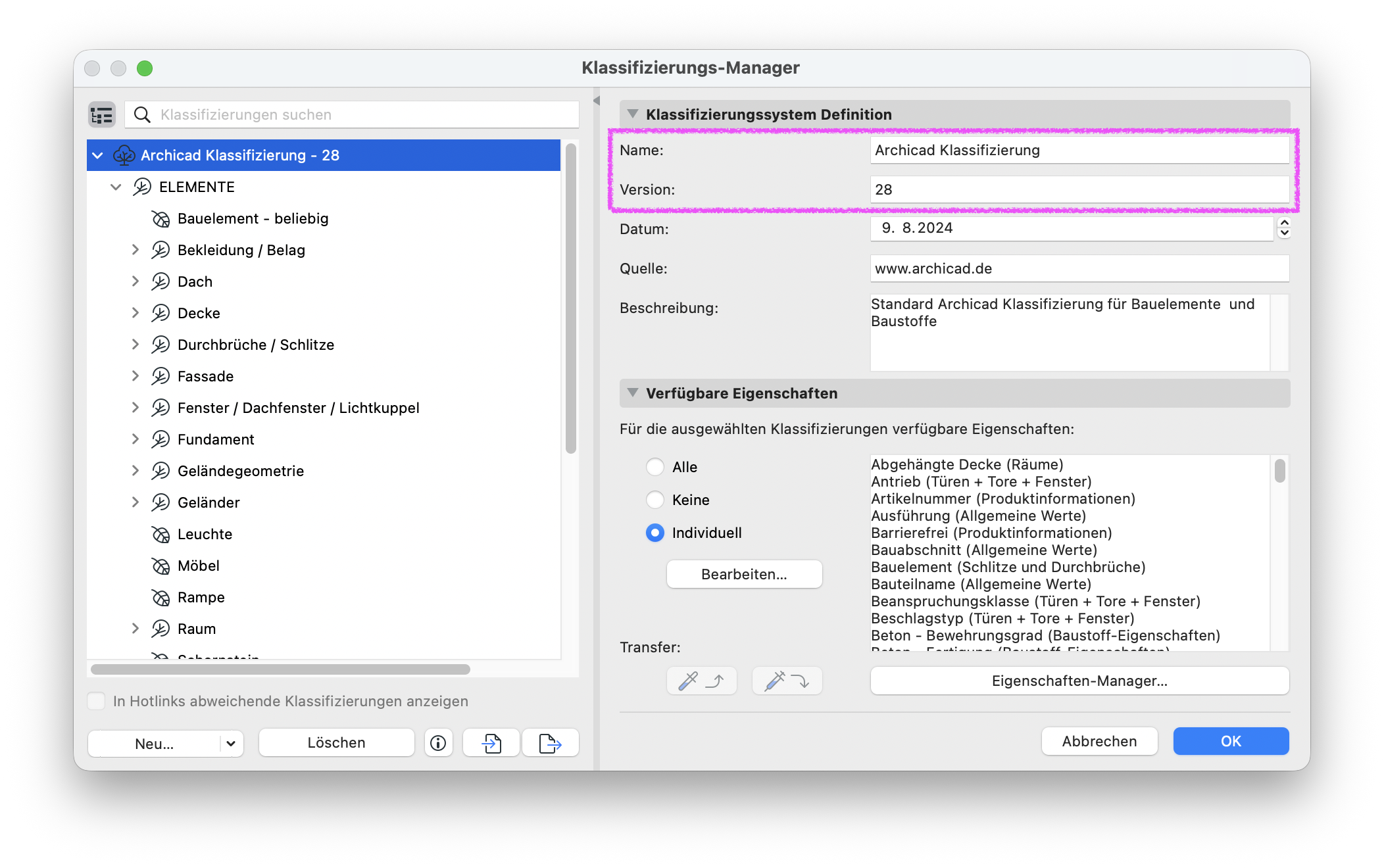Image resolution: width=1384 pixels, height=868 pixels.
Task: Click the Bauelement - beliebig icon
Action: click(x=161, y=218)
